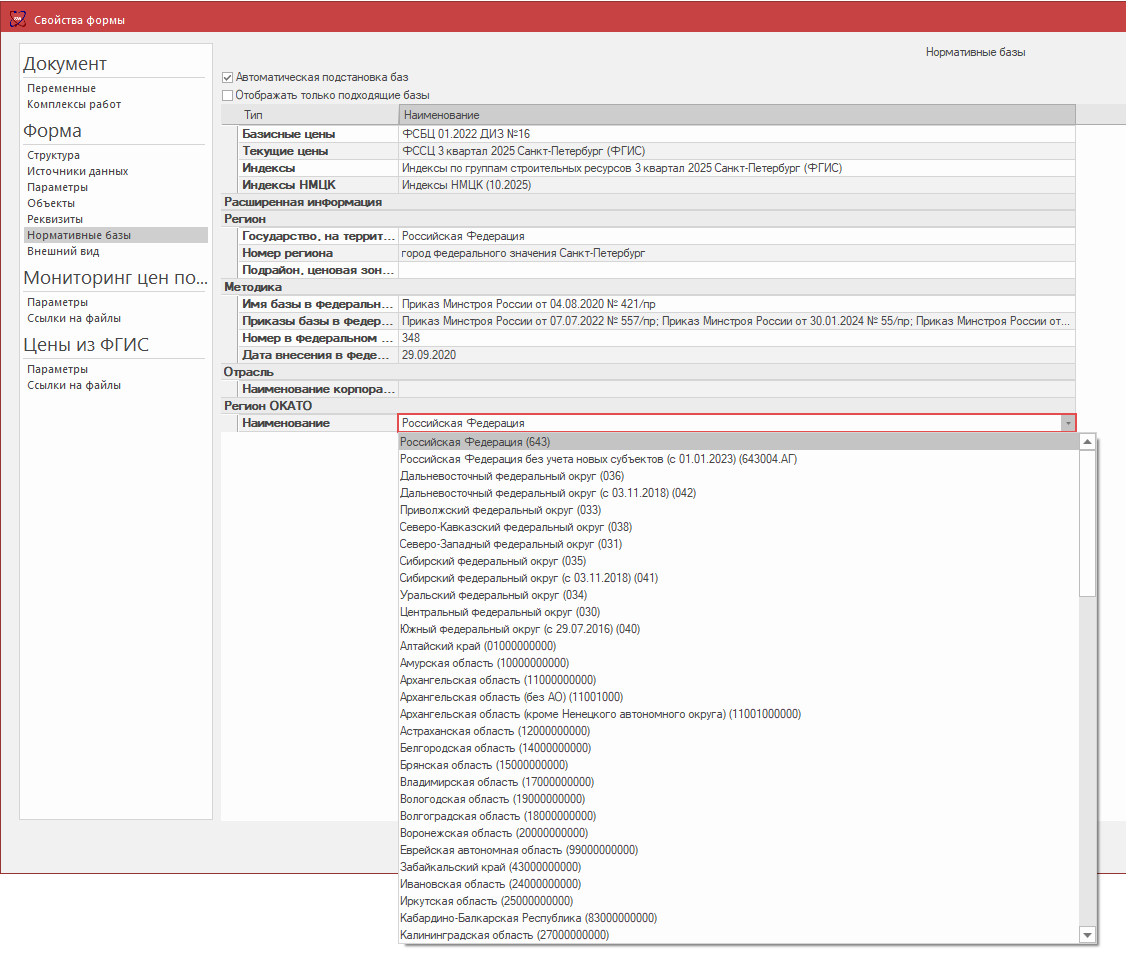The height and width of the screenshot is (966, 1126).
Task: Select Реквизиты in the sidebar
Action: pos(55,219)
